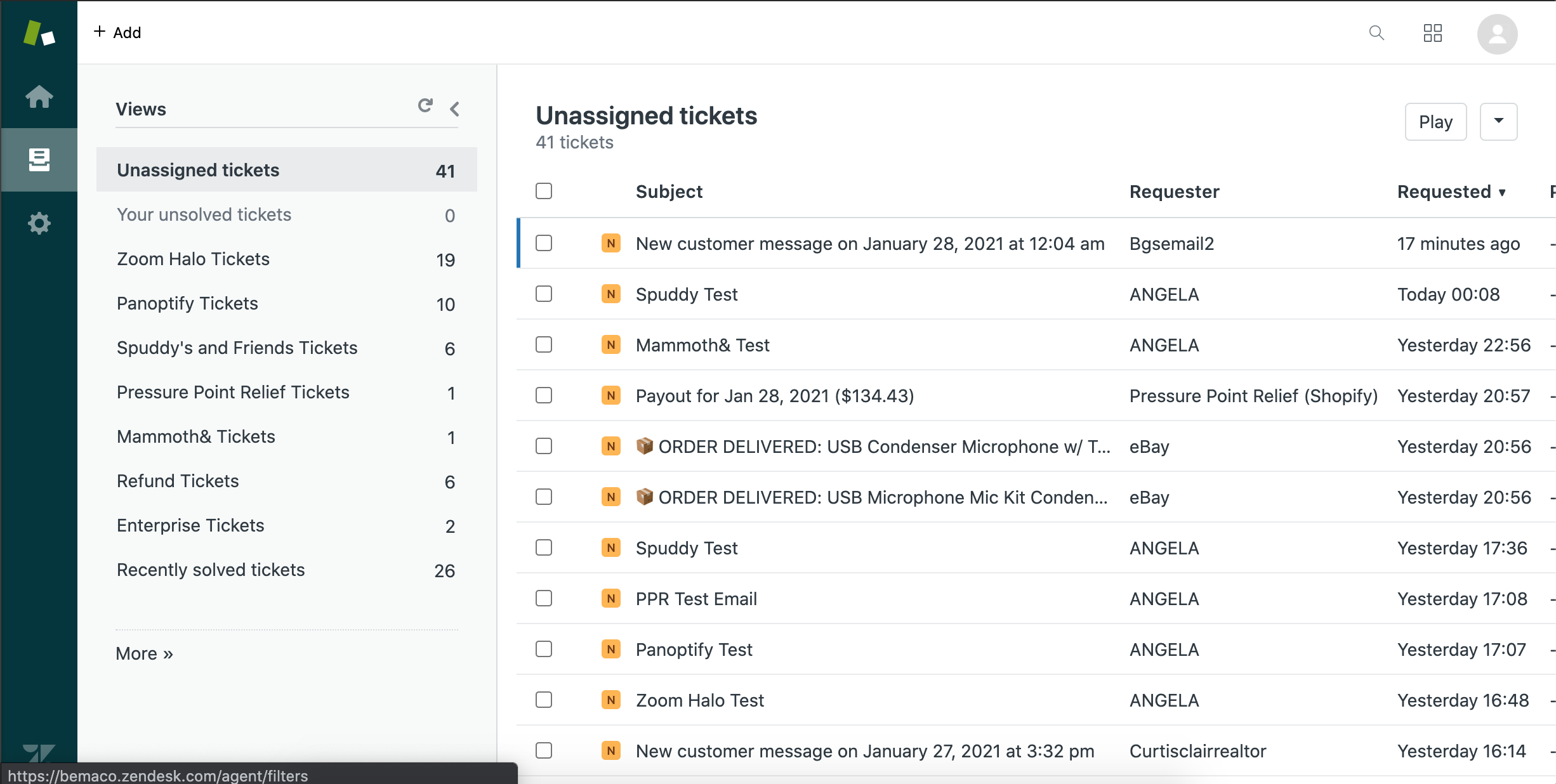Screen dimensions: 1556x784
Task: Click the search magnifier icon
Action: [1376, 33]
